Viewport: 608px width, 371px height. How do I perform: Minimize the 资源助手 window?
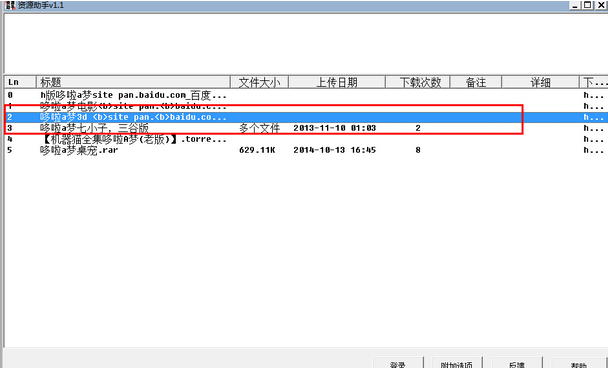tap(575, 5)
